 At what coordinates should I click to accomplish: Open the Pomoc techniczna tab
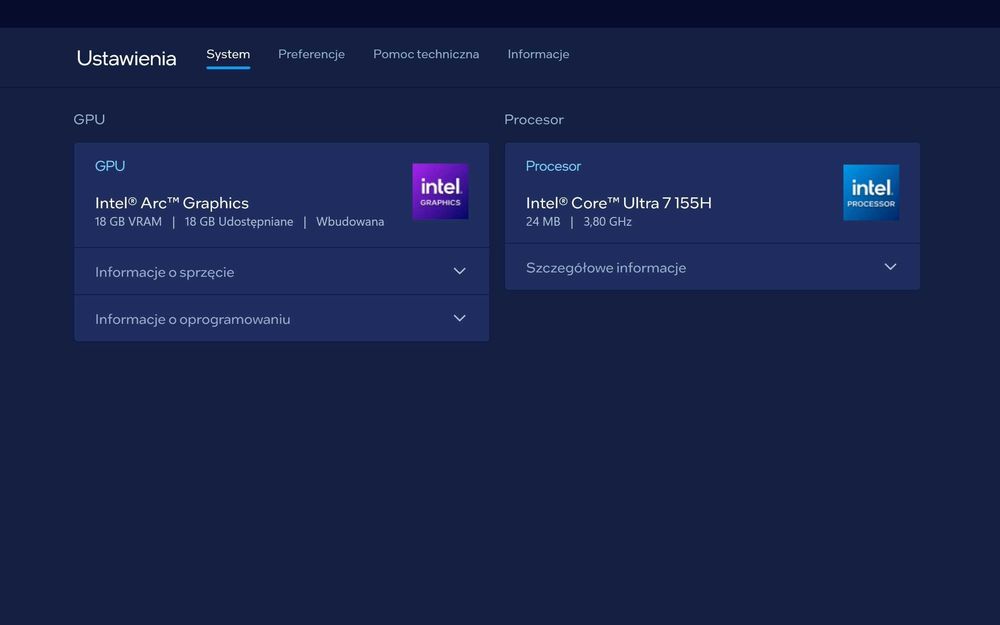point(426,54)
